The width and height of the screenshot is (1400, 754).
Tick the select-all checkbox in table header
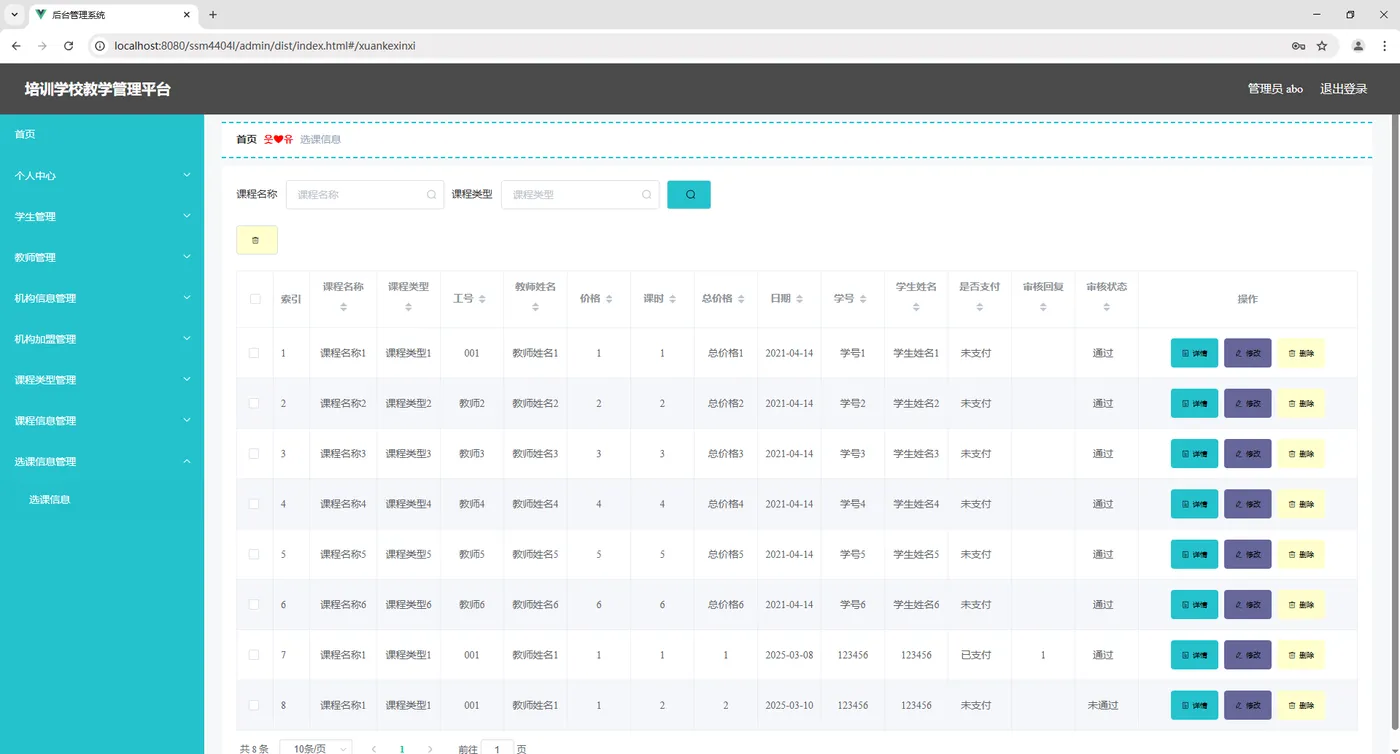[x=255, y=299]
